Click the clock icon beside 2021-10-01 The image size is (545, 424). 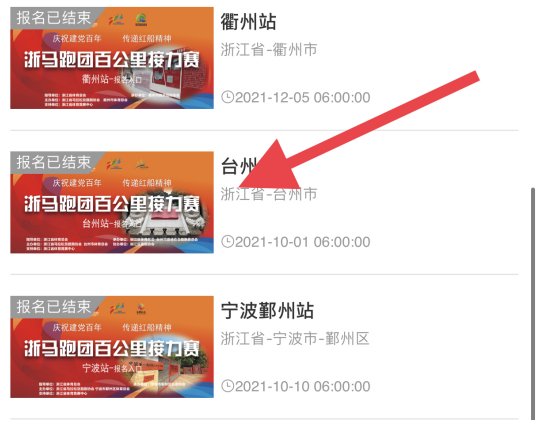(228, 242)
